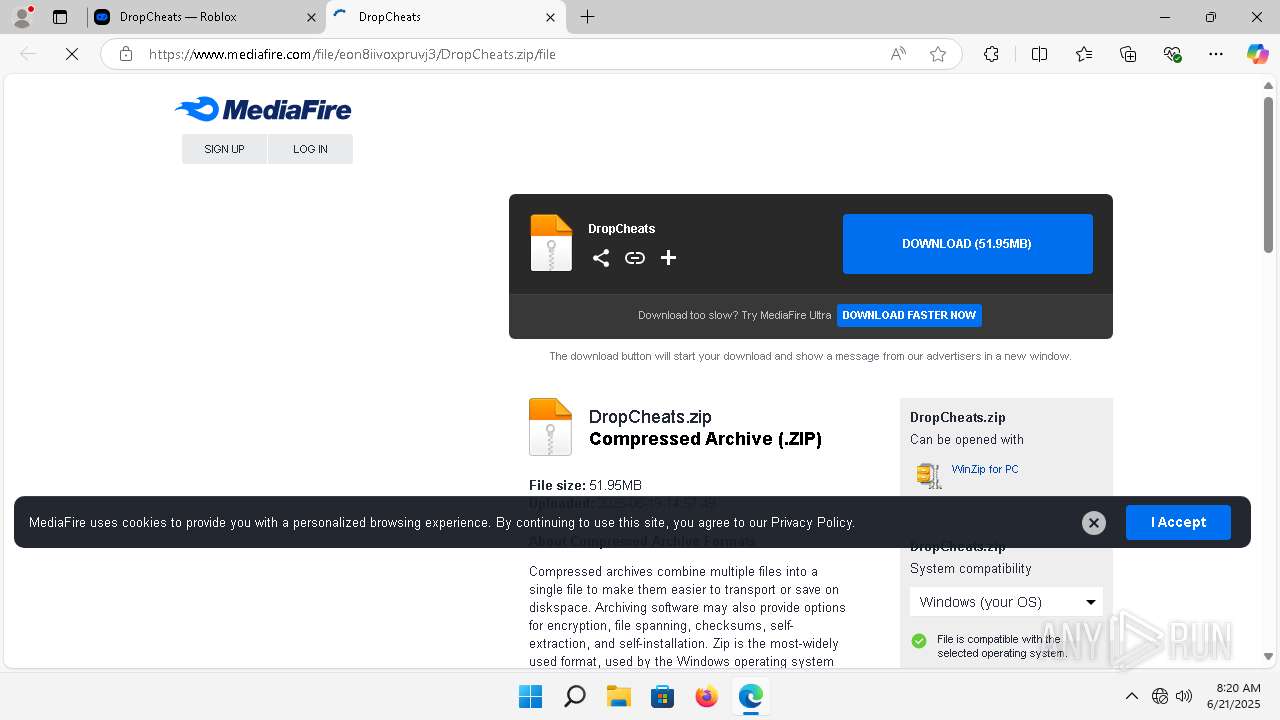Open File Explorer from taskbar
Image resolution: width=1280 pixels, height=720 pixels.
coord(618,696)
